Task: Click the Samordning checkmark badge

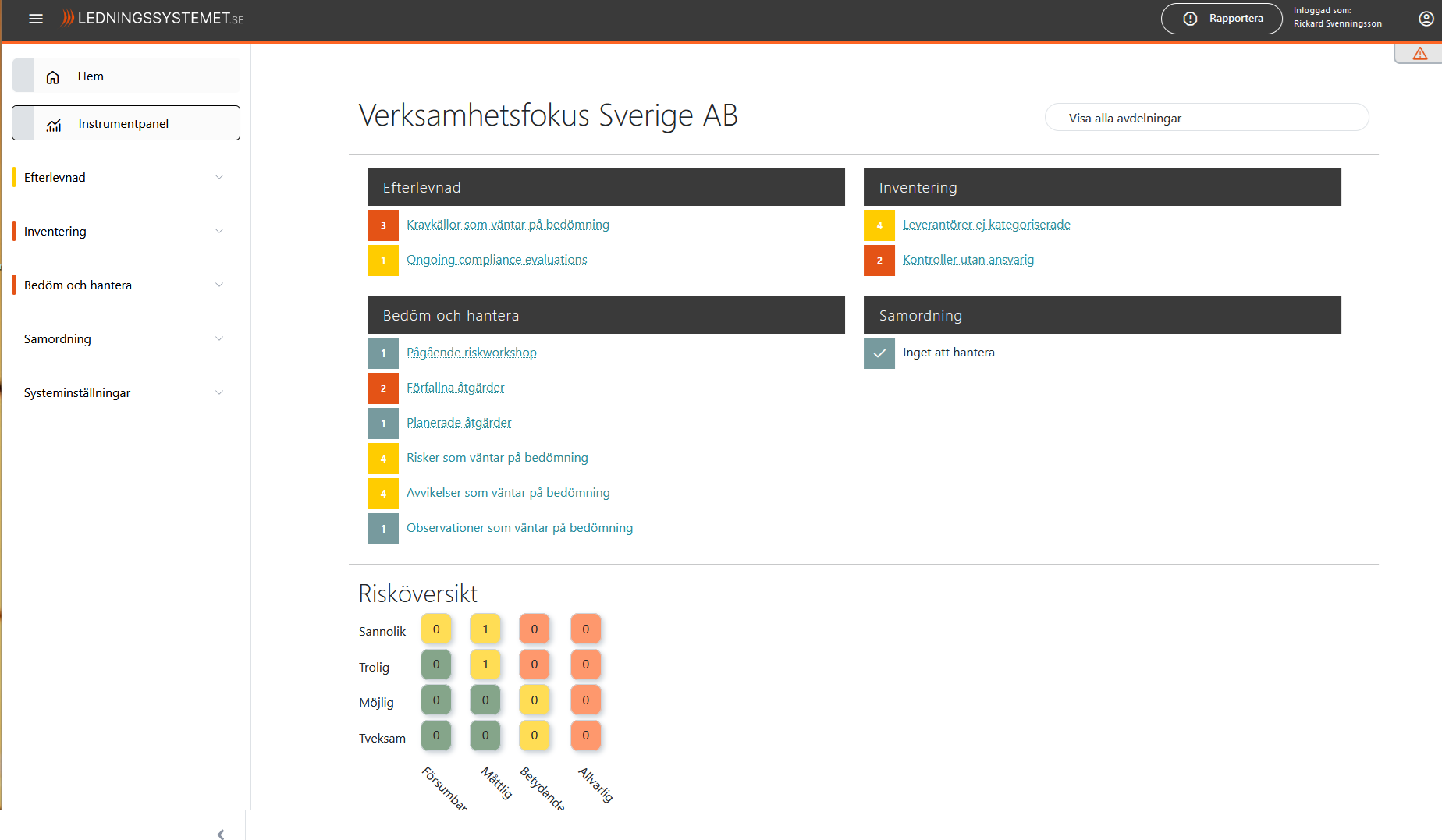Action: (x=879, y=353)
